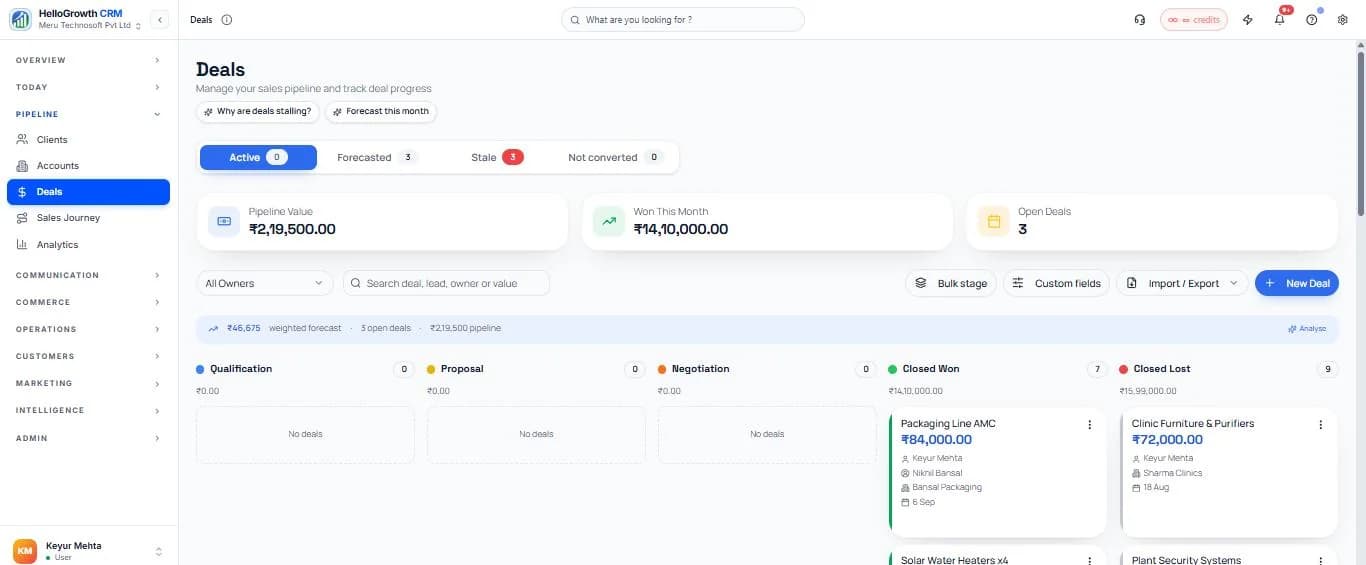Expand the OPERATIONS sidebar section
This screenshot has width=1366, height=565.
click(x=88, y=329)
